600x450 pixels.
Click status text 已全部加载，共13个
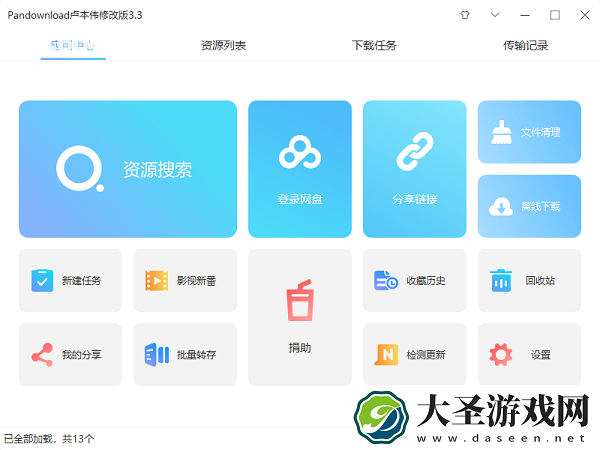click(x=49, y=439)
